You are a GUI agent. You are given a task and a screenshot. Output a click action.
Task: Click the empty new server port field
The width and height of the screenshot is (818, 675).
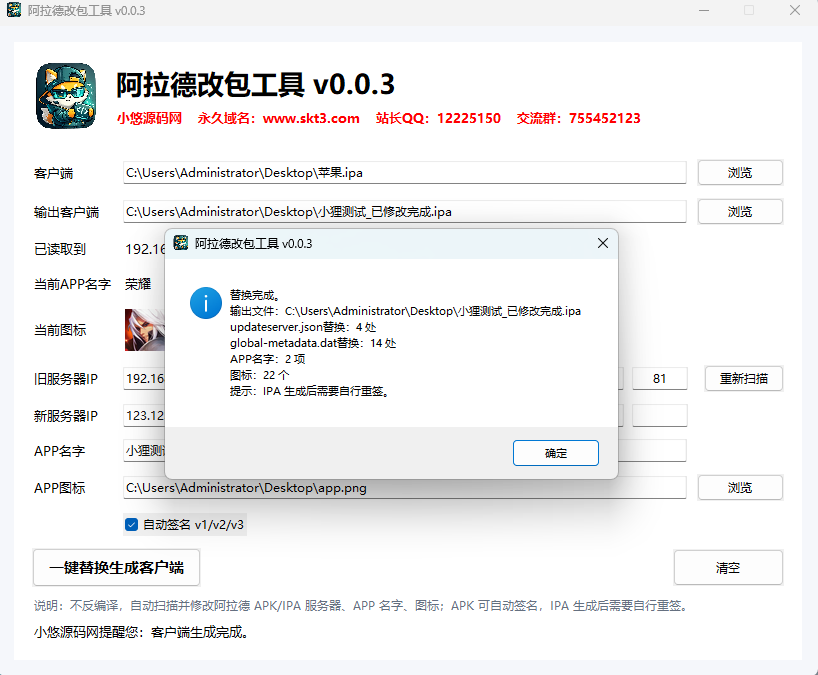pyautogui.click(x=659, y=416)
